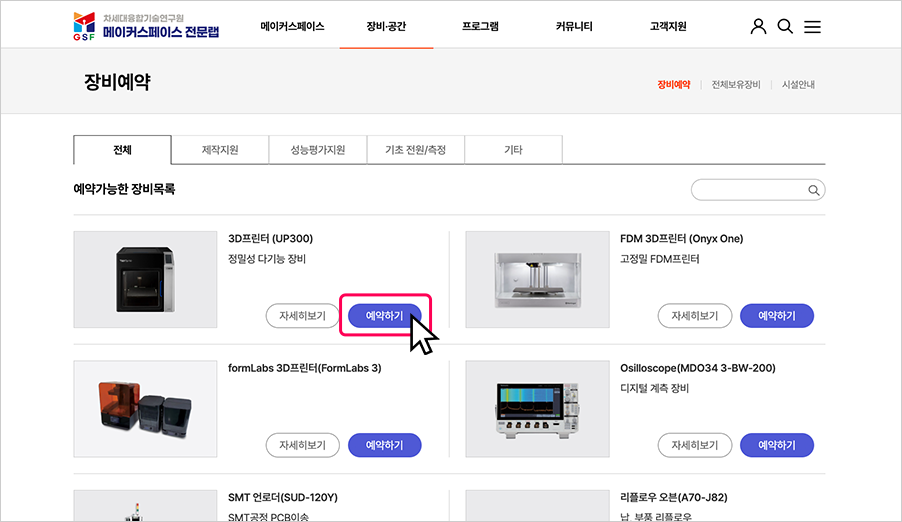Click the title formLabs 3D프린터(FormLabs 3)

304,368
